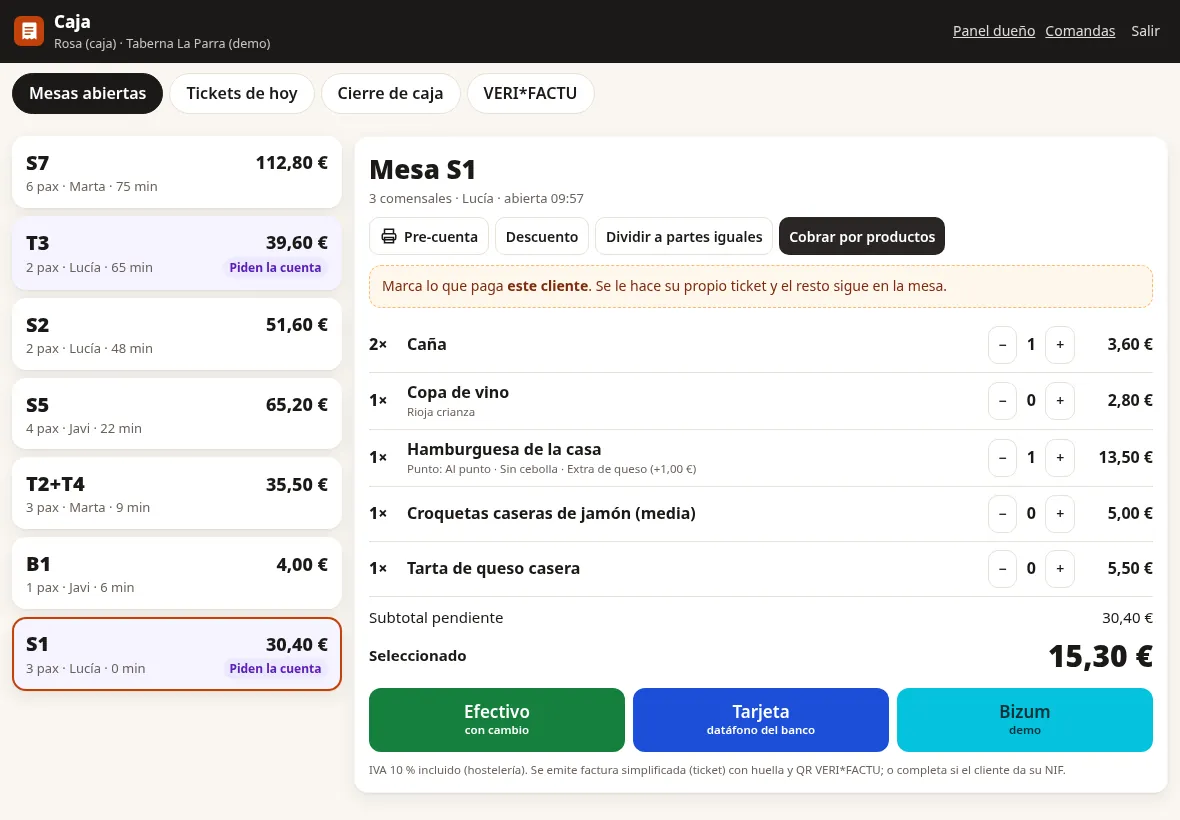
Task: Pay with Tarjeta datáfono del banco
Action: point(761,720)
